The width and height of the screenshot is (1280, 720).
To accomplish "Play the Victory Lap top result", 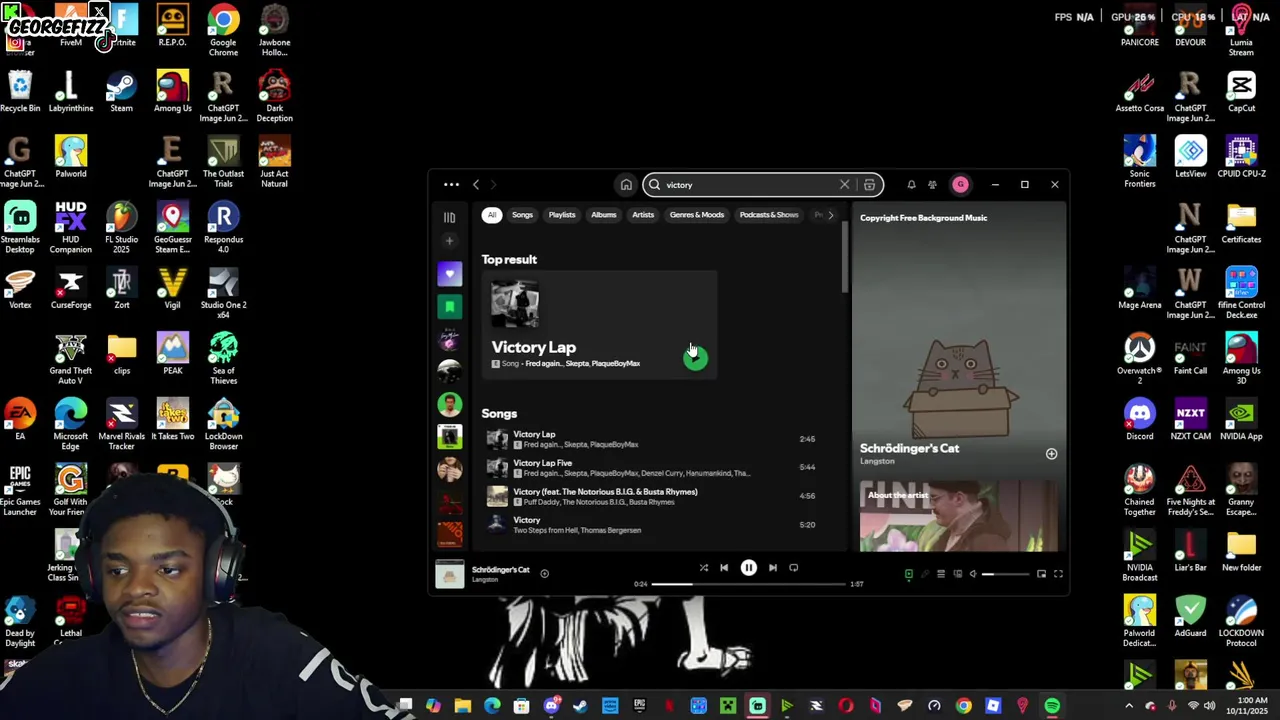I will (695, 358).
